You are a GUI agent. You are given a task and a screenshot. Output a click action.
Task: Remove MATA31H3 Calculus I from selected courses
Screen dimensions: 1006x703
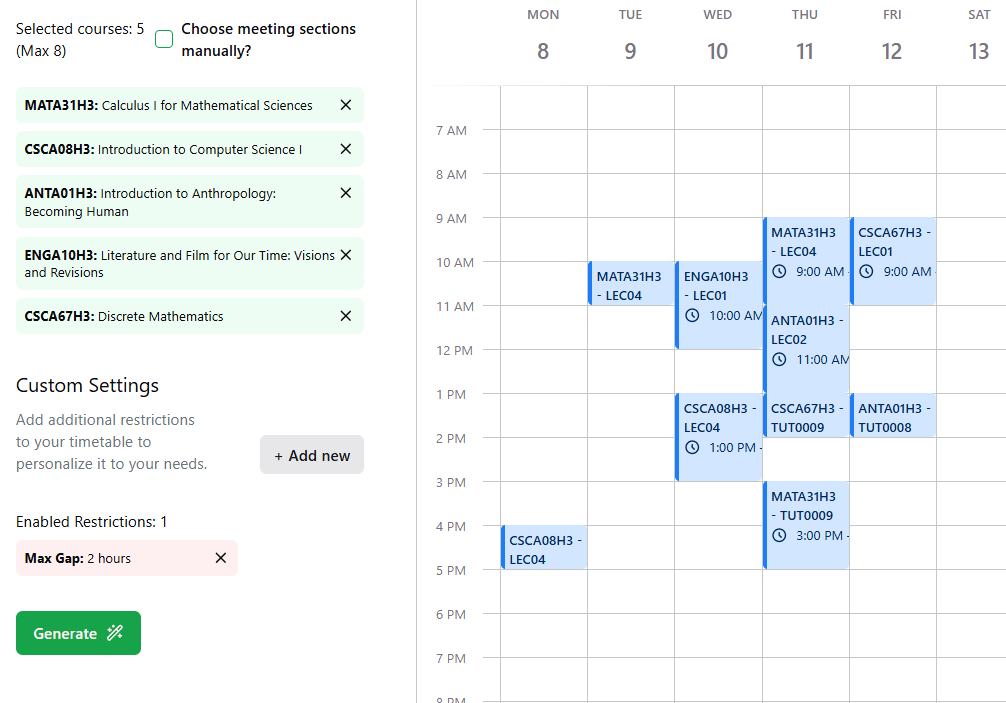(x=345, y=105)
